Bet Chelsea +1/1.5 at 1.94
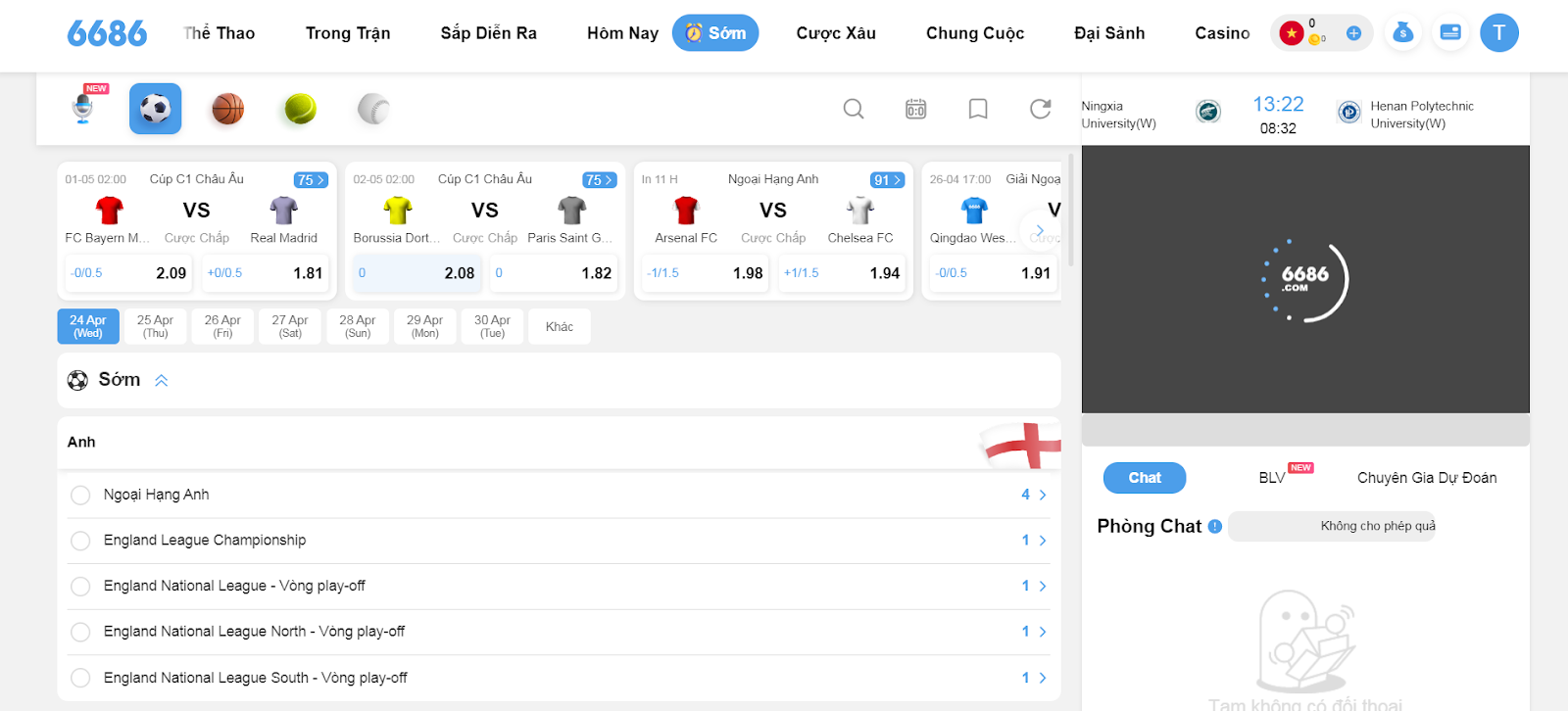The height and width of the screenshot is (711, 1568). click(842, 273)
